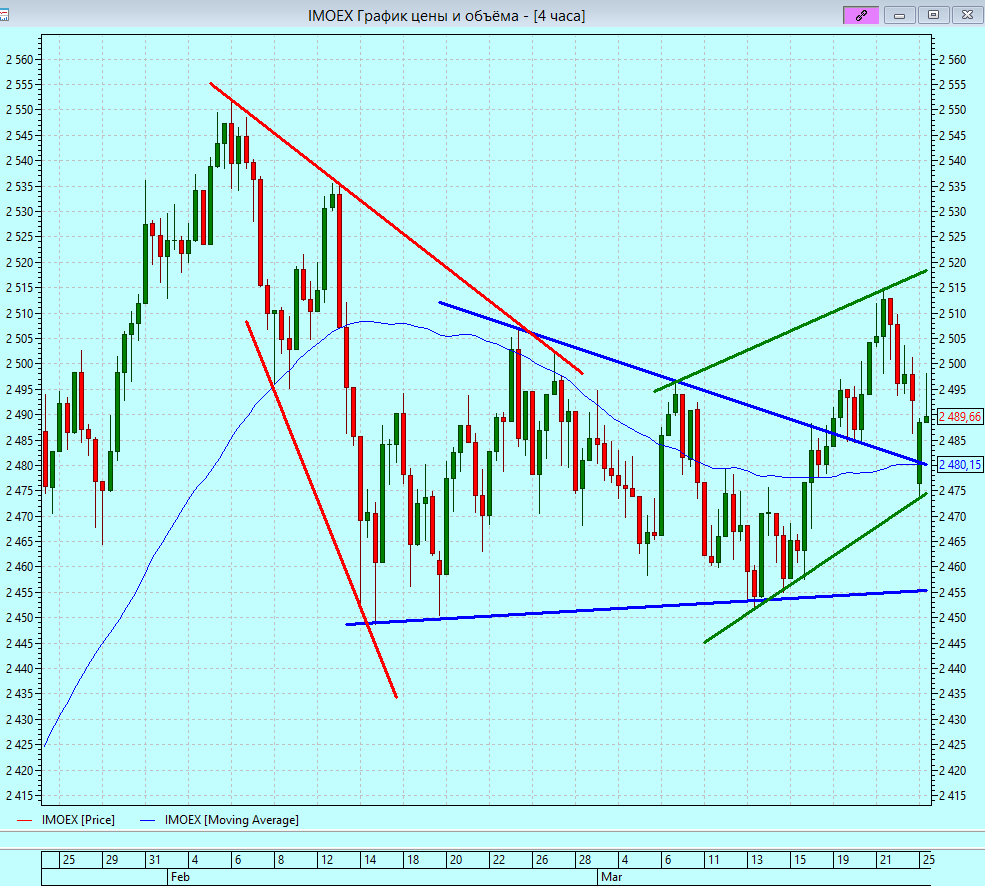The height and width of the screenshot is (886, 985).
Task: Click date label 28 on the time axis
Action: [x=585, y=860]
